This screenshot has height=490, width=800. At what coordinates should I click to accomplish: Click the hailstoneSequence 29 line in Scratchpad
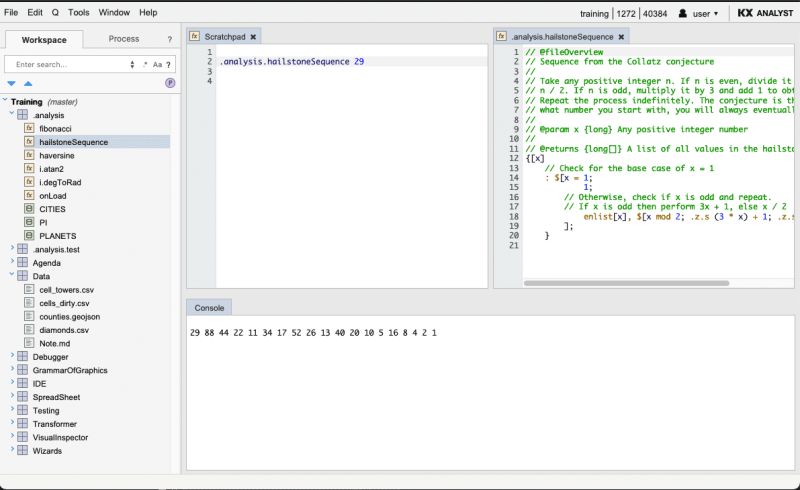point(291,62)
